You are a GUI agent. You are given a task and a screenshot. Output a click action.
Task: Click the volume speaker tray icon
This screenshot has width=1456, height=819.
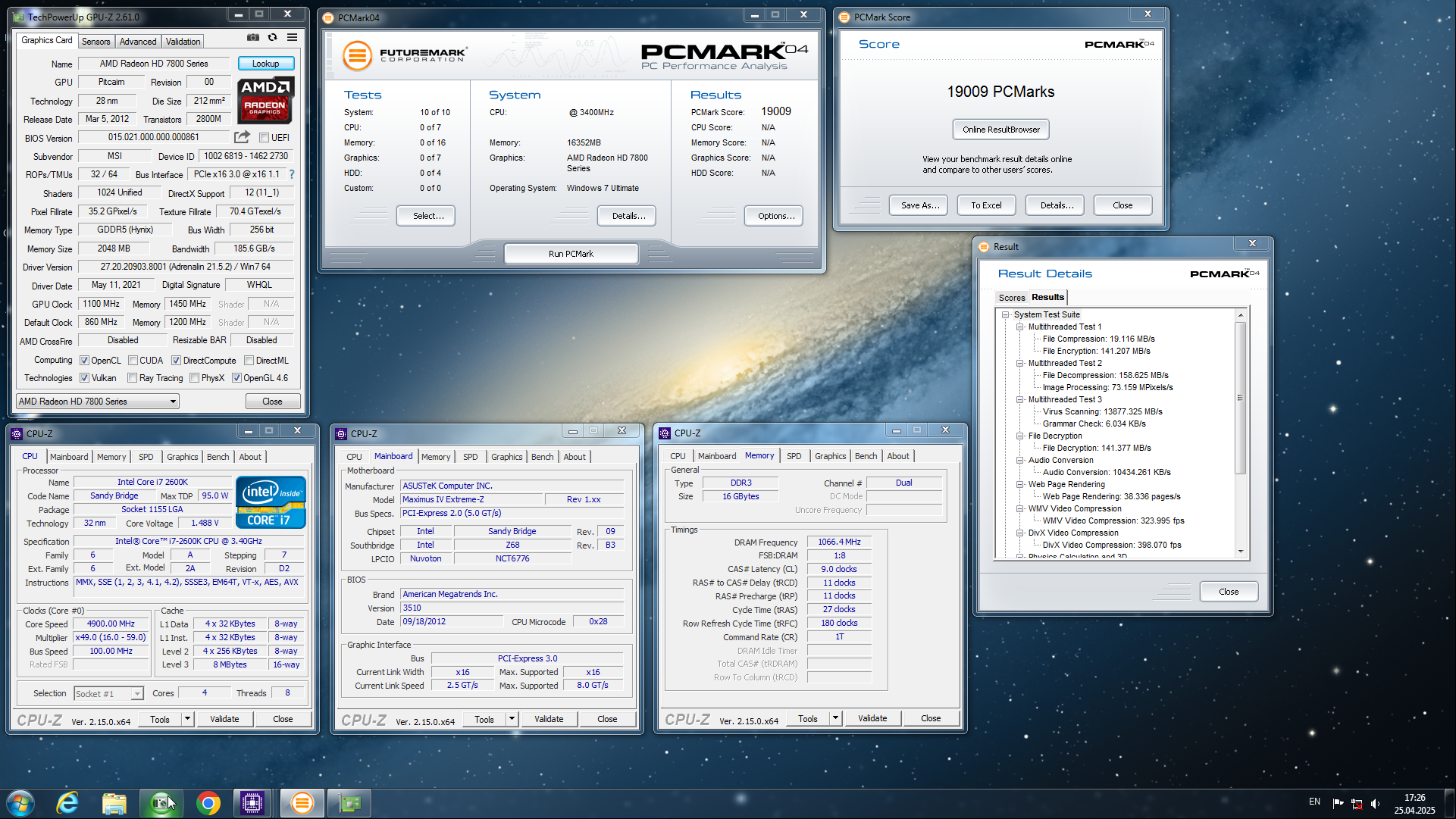(x=1375, y=803)
